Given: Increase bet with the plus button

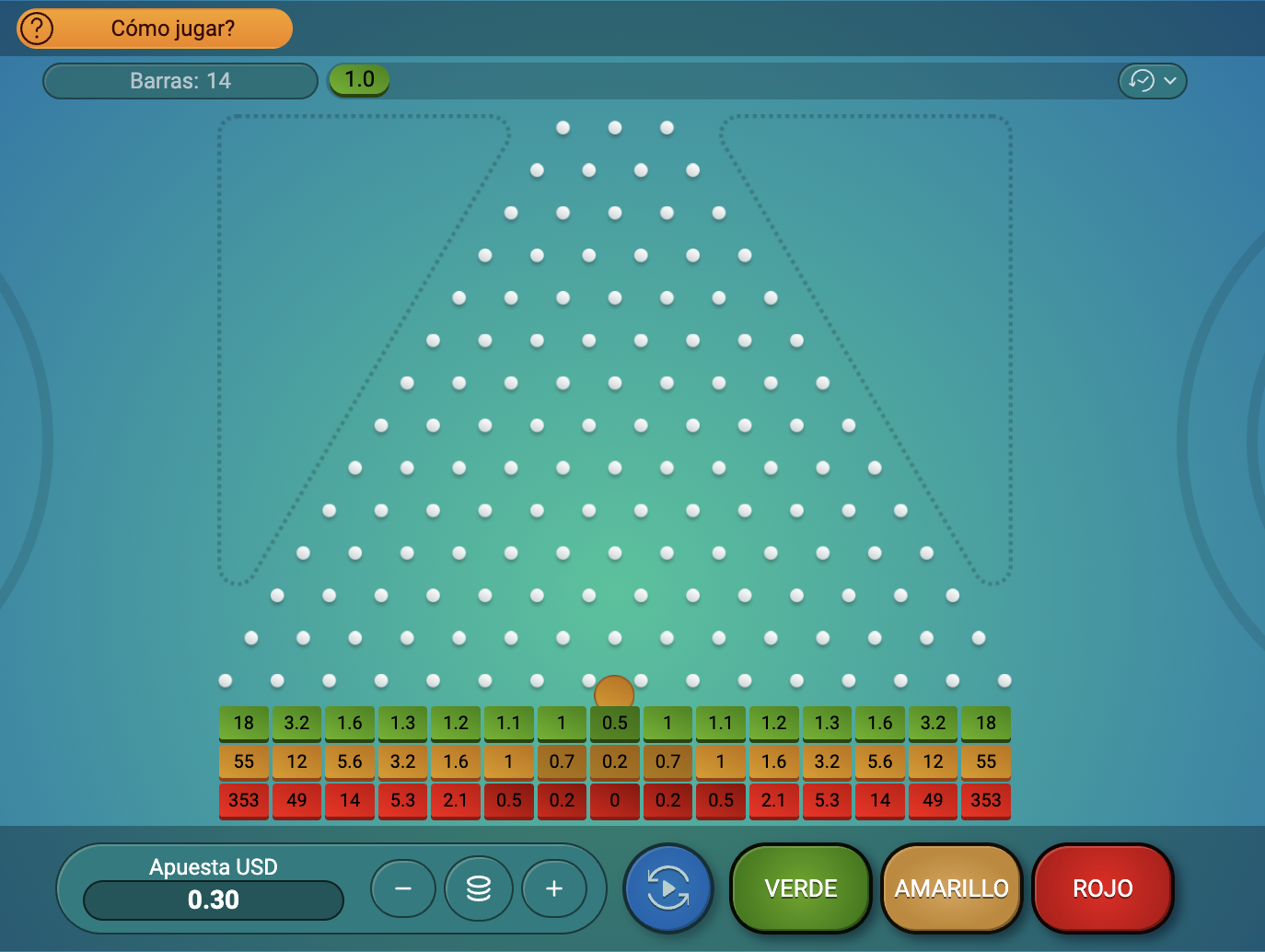Looking at the screenshot, I should [554, 889].
